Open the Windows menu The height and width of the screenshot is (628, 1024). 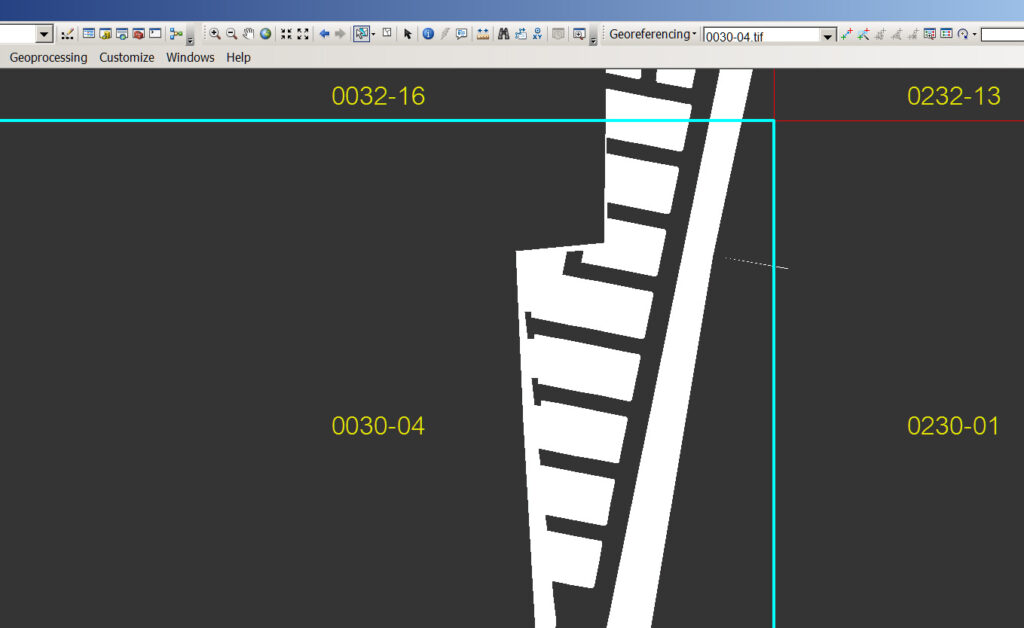pos(190,57)
